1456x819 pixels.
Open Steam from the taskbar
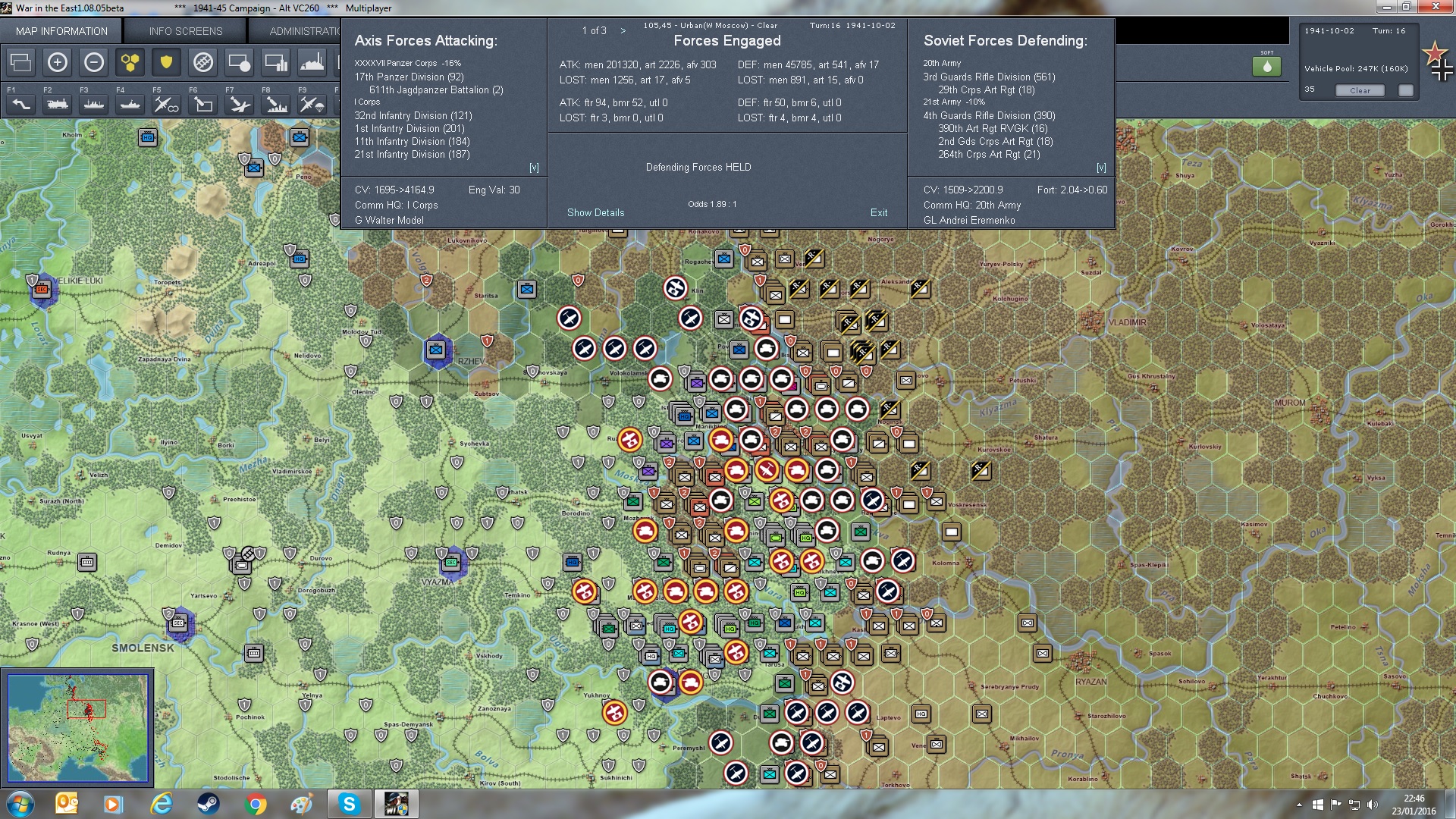click(x=208, y=804)
